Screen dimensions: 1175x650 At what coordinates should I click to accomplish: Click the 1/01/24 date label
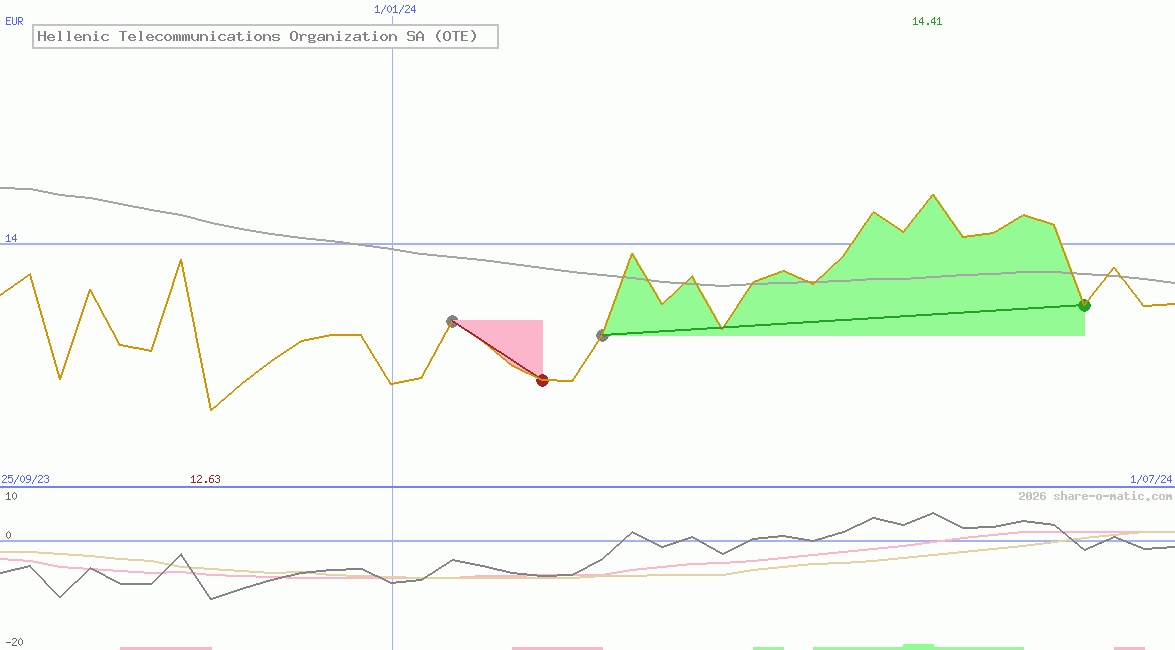click(395, 9)
